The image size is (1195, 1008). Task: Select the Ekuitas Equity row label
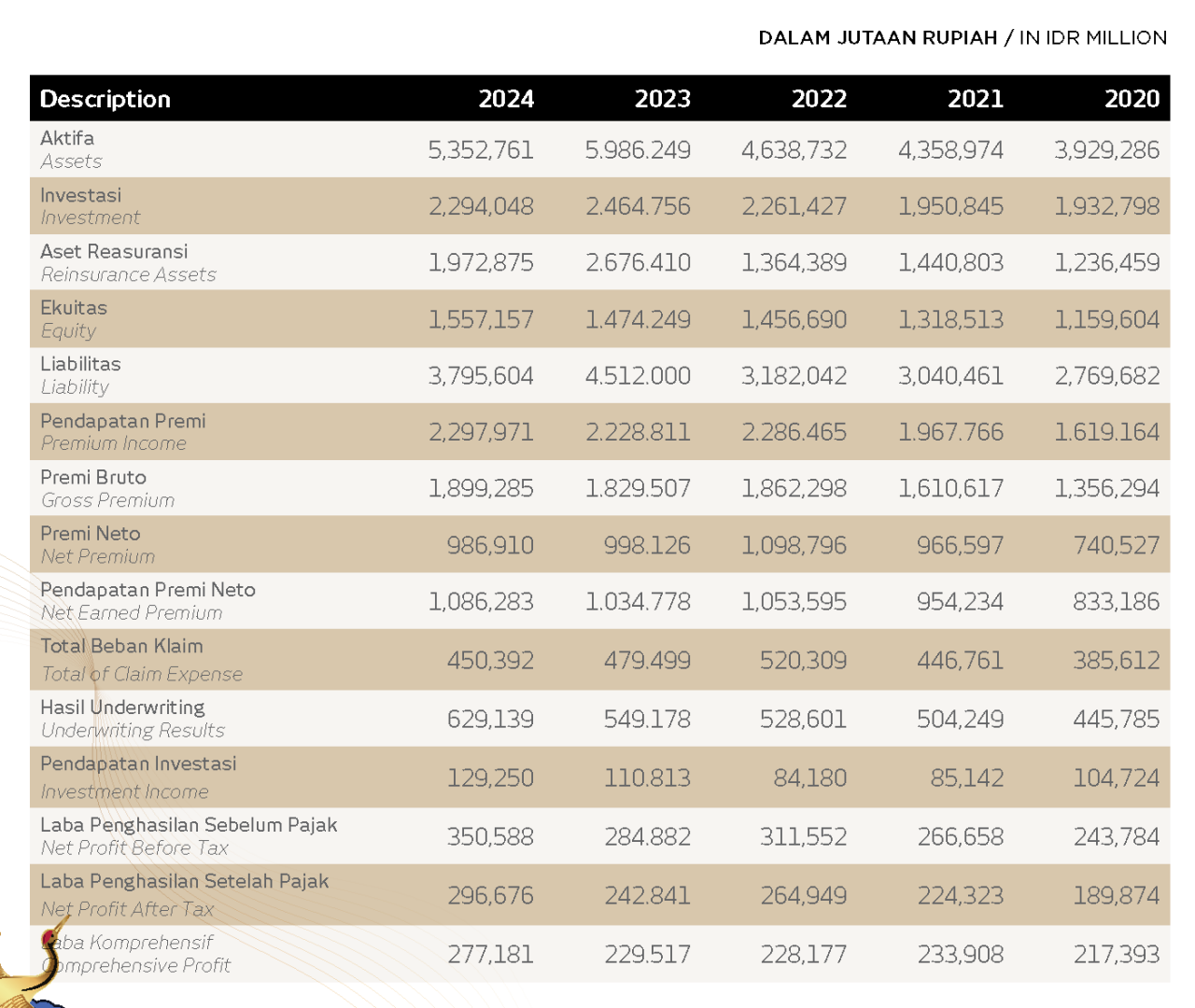[x=73, y=319]
